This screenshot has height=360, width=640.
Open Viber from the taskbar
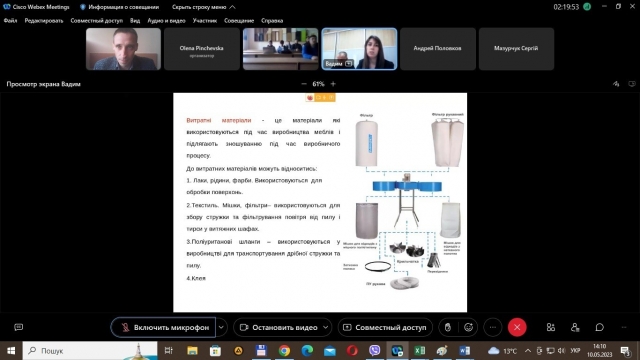pos(374,351)
